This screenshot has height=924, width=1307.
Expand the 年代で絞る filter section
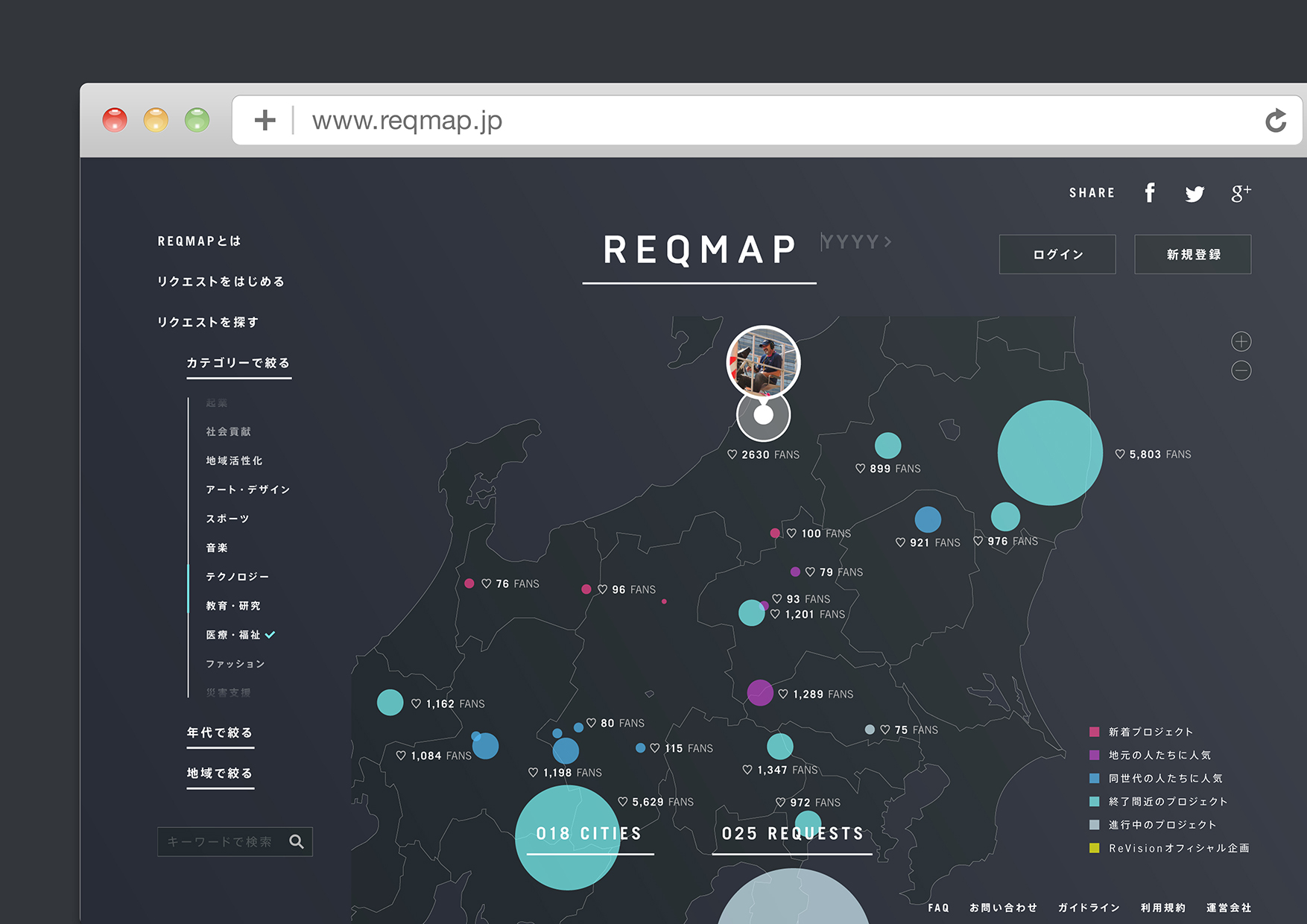(219, 732)
